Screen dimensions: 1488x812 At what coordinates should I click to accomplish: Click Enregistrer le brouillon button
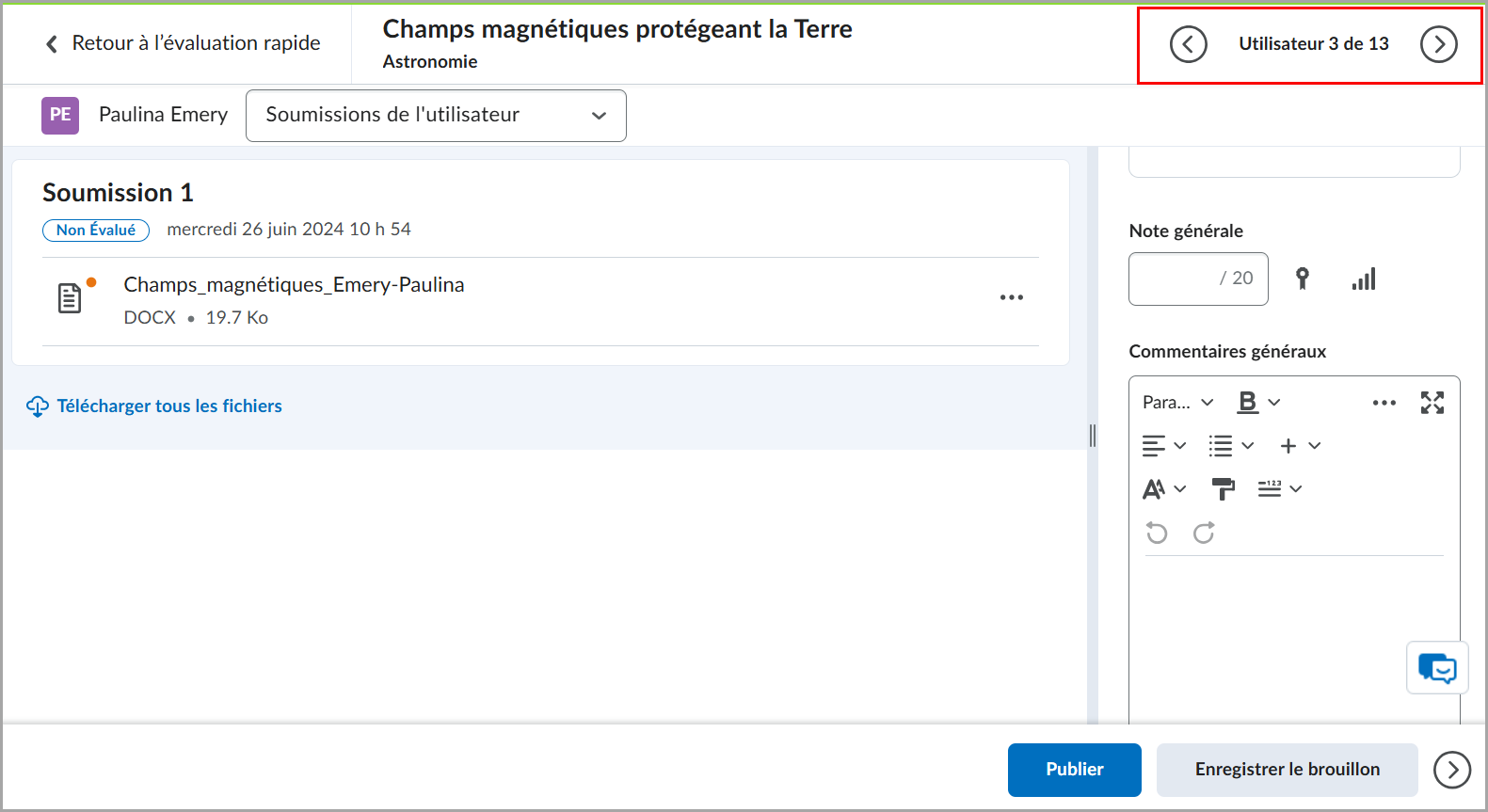coord(1287,770)
